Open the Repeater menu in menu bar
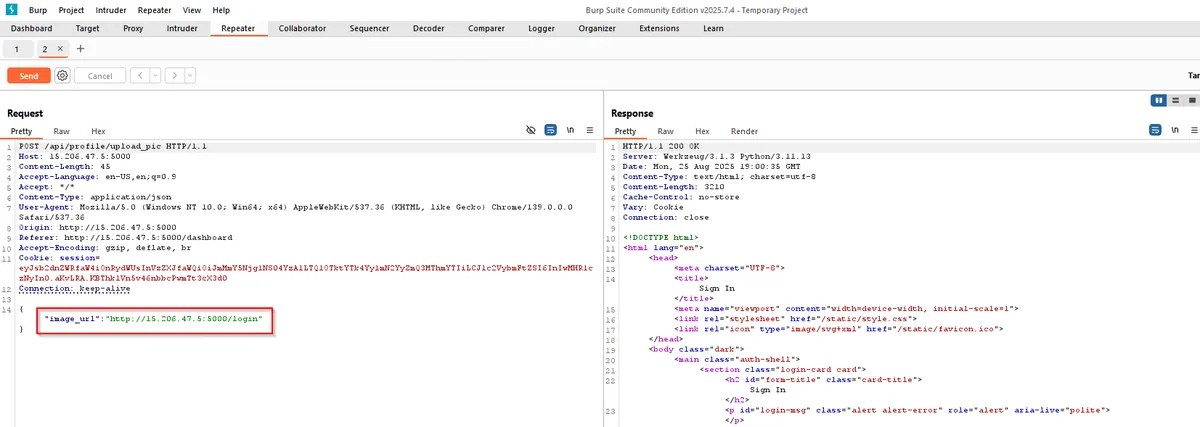Image resolution: width=1200 pixels, height=427 pixels. (155, 9)
